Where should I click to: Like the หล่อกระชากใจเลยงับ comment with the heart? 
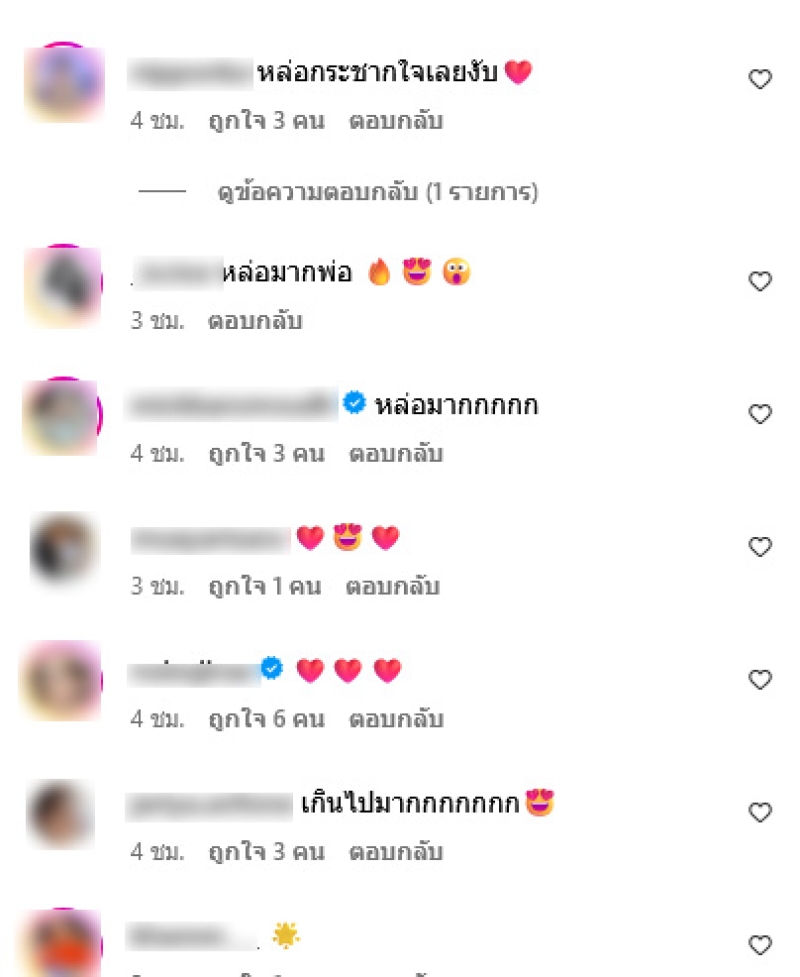[760, 79]
